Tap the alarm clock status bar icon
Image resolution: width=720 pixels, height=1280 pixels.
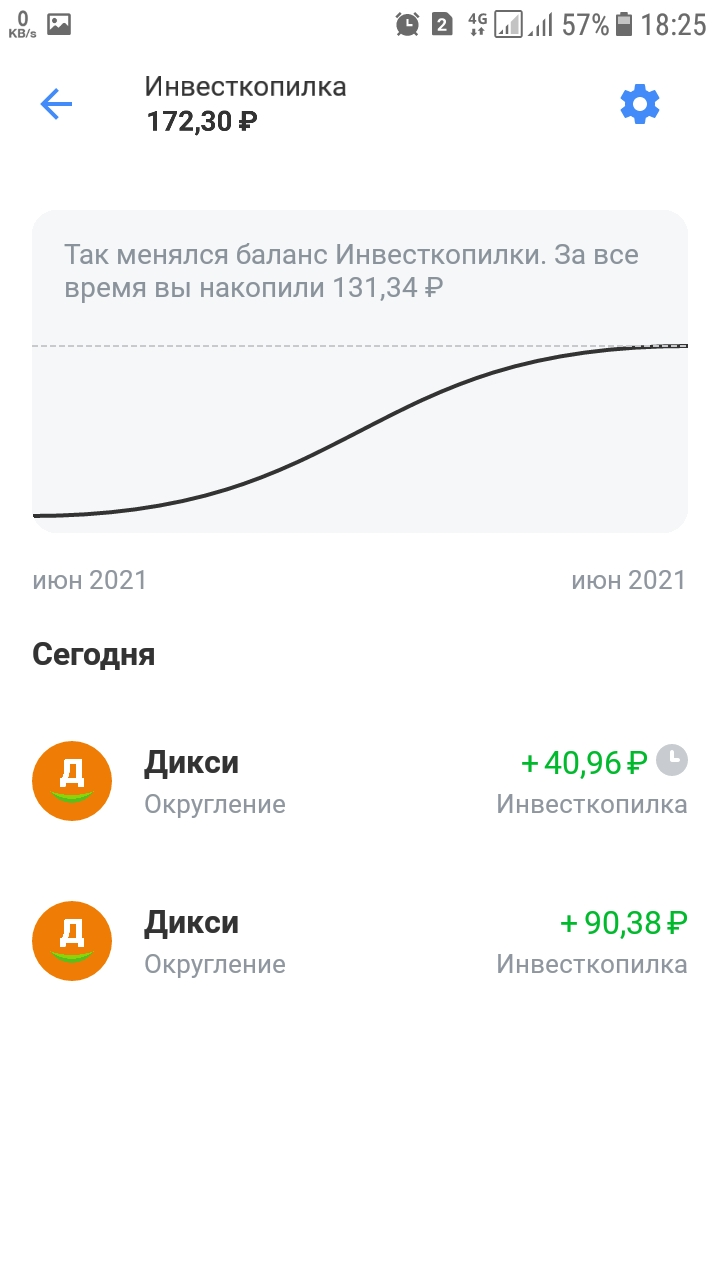click(x=407, y=24)
